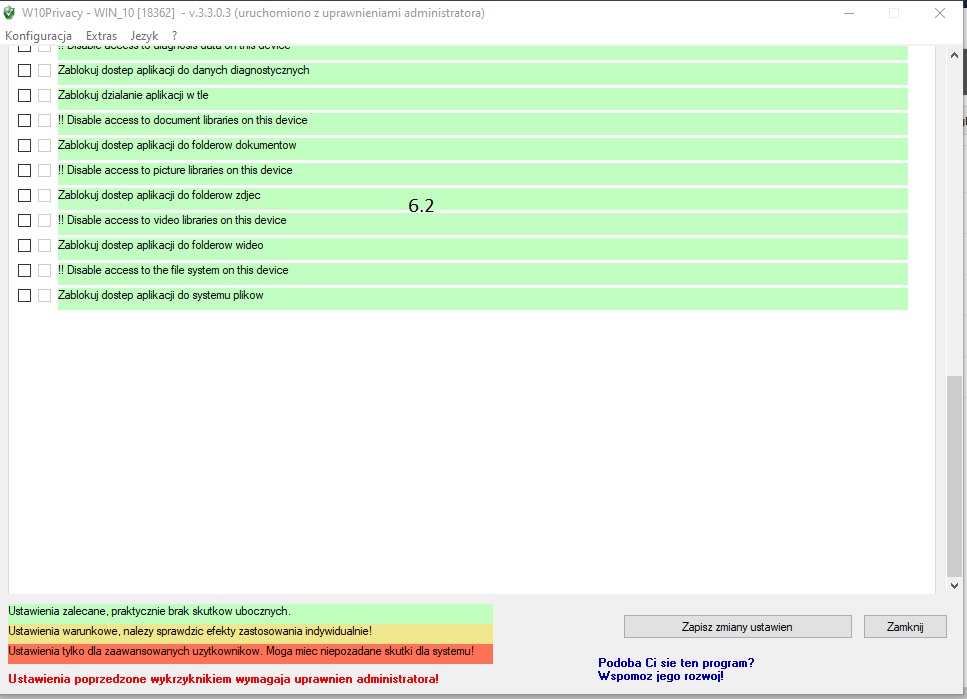Click the window title text 'W10Privacy - WIN_10 [18362]'
Viewport: 967px width, 699px height.
[x=98, y=13]
